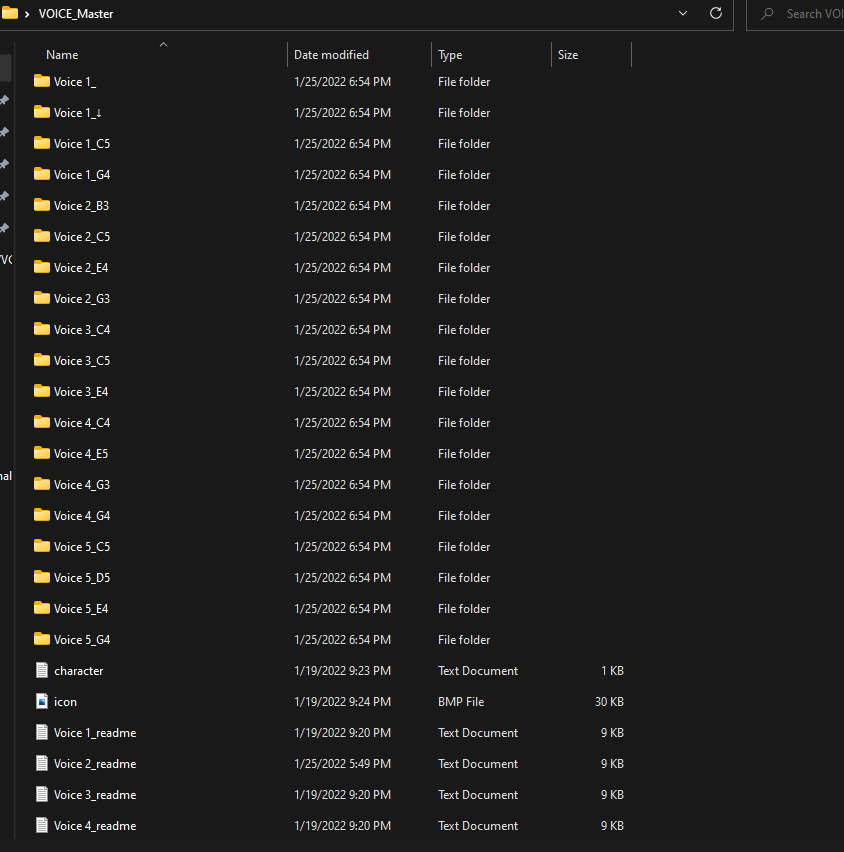Click the 9 KB size of Voice 4_readme
844x852 pixels.
coord(612,826)
